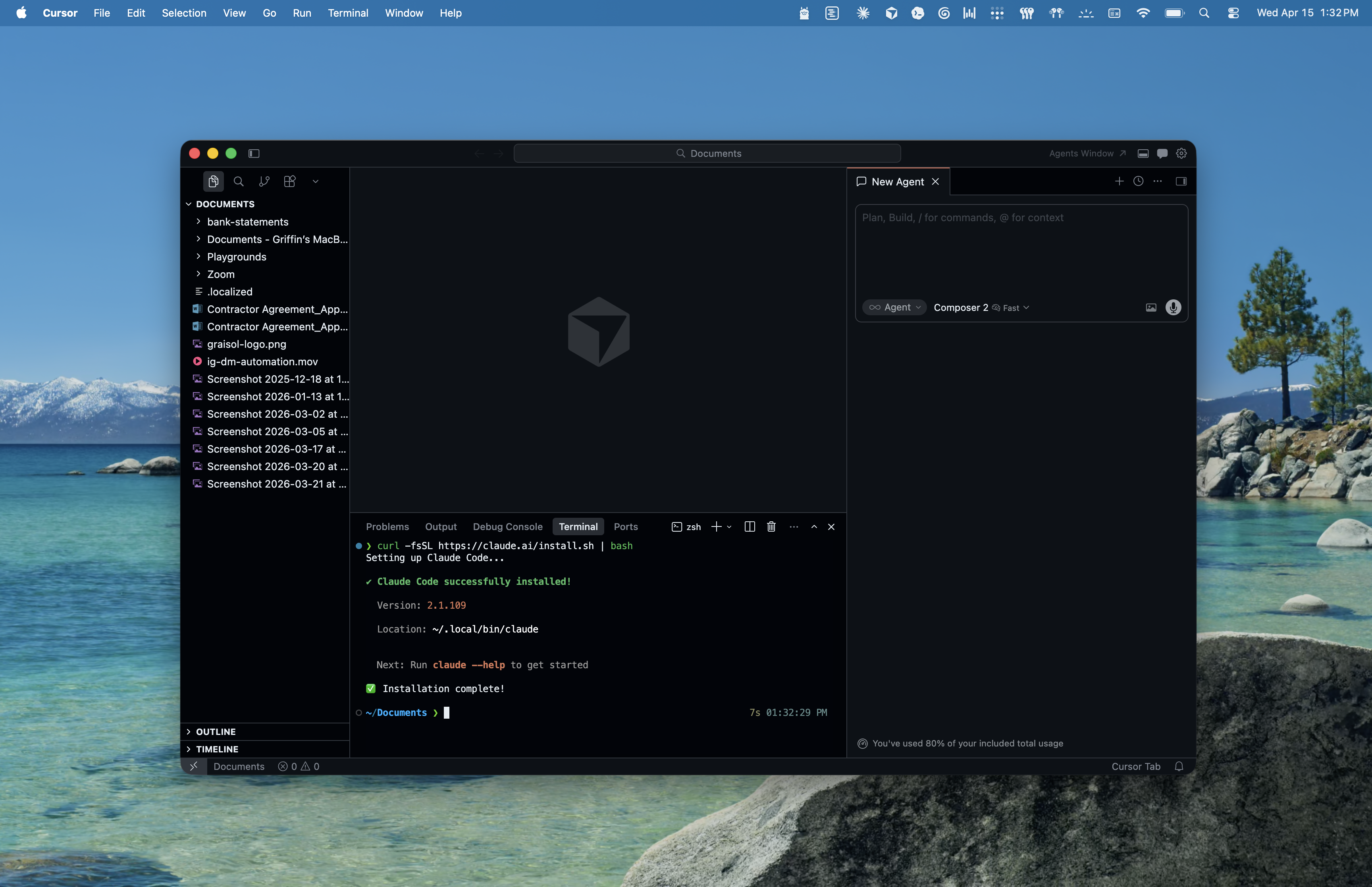This screenshot has height=887, width=1372.
Task: Open the Search panel in the sidebar
Action: tap(238, 181)
